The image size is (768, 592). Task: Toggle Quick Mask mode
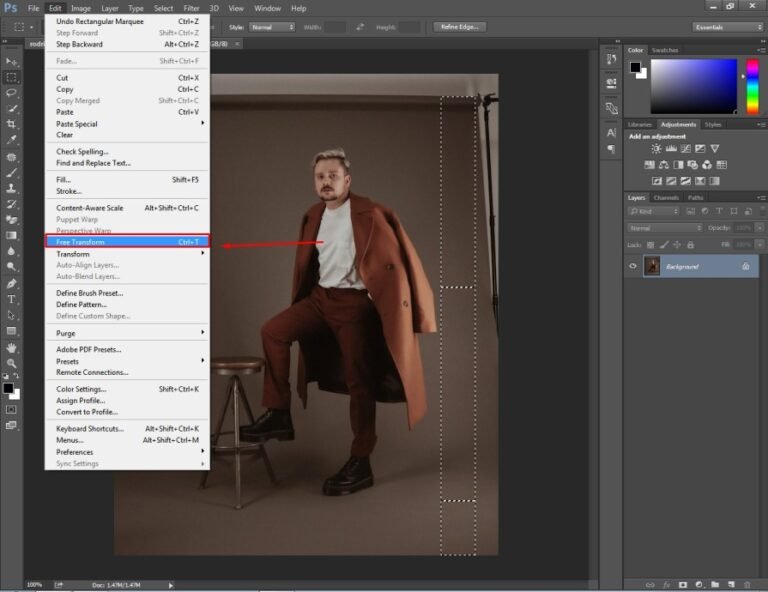click(x=11, y=409)
